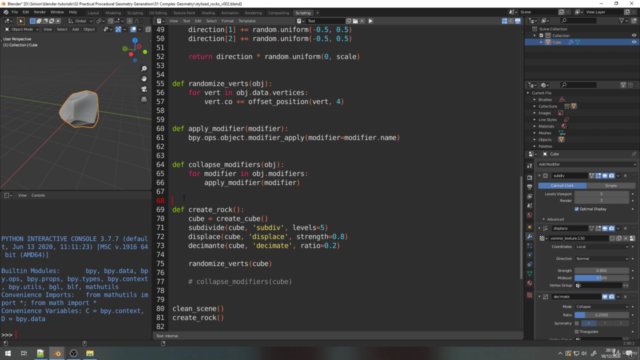Open the Object Data green triangle tab
Screen dimensions: 640x360
[x=530, y=274]
